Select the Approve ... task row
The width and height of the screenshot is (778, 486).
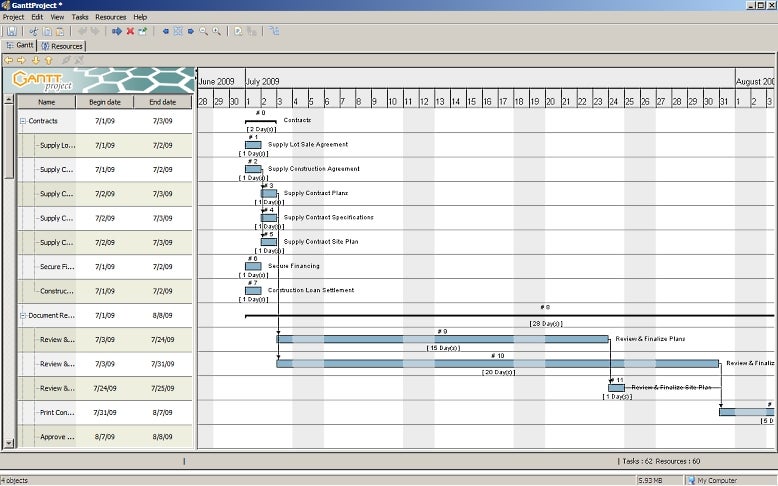click(x=105, y=437)
